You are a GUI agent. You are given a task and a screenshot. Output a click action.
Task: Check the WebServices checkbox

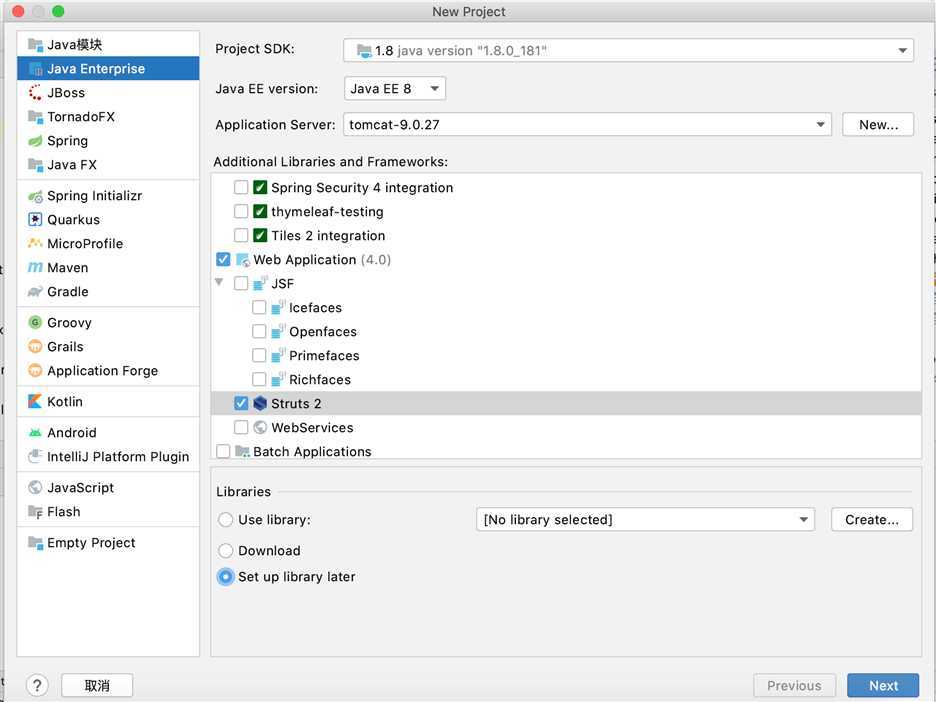click(x=241, y=427)
